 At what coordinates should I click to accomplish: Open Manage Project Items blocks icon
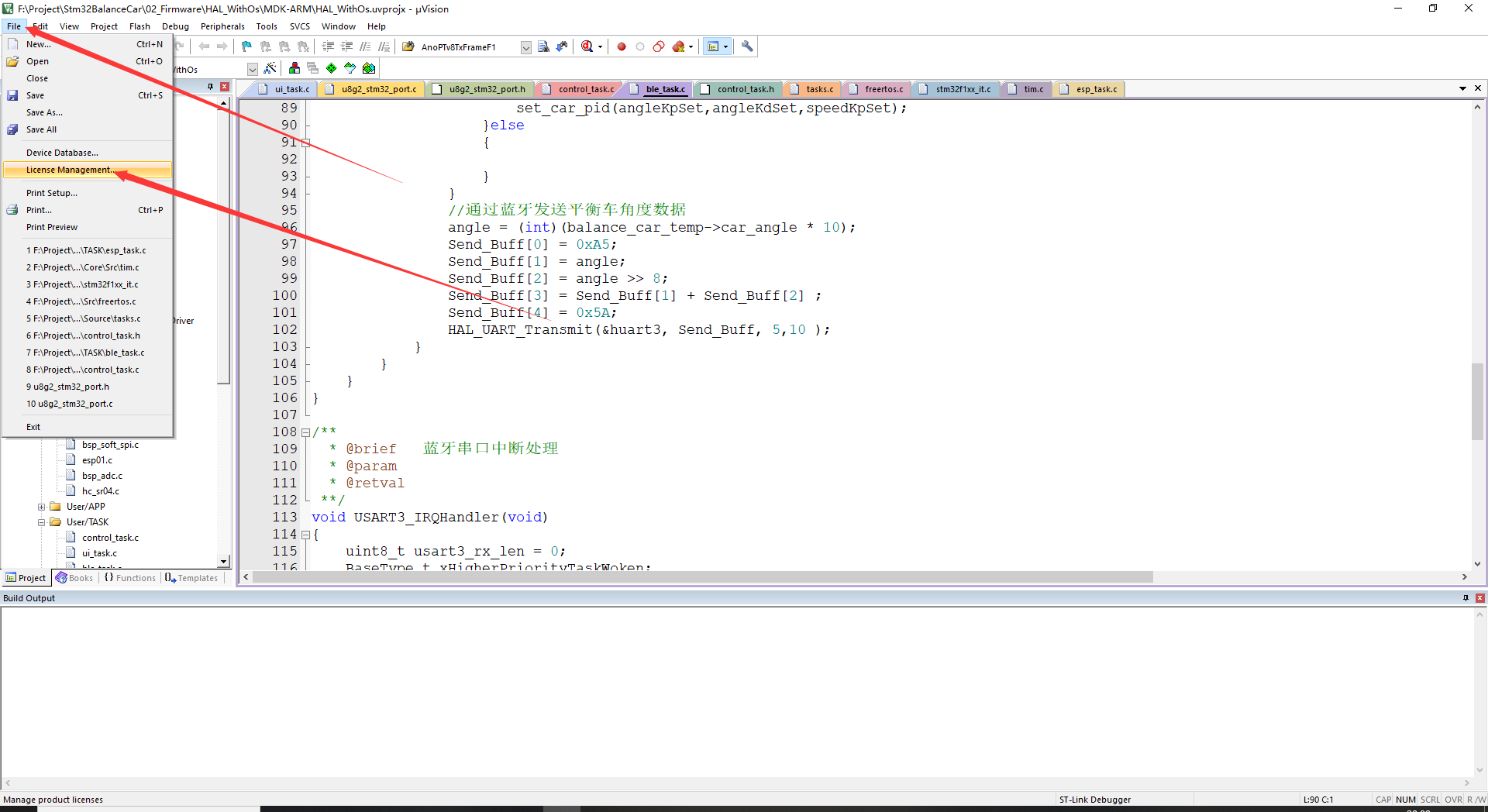294,68
